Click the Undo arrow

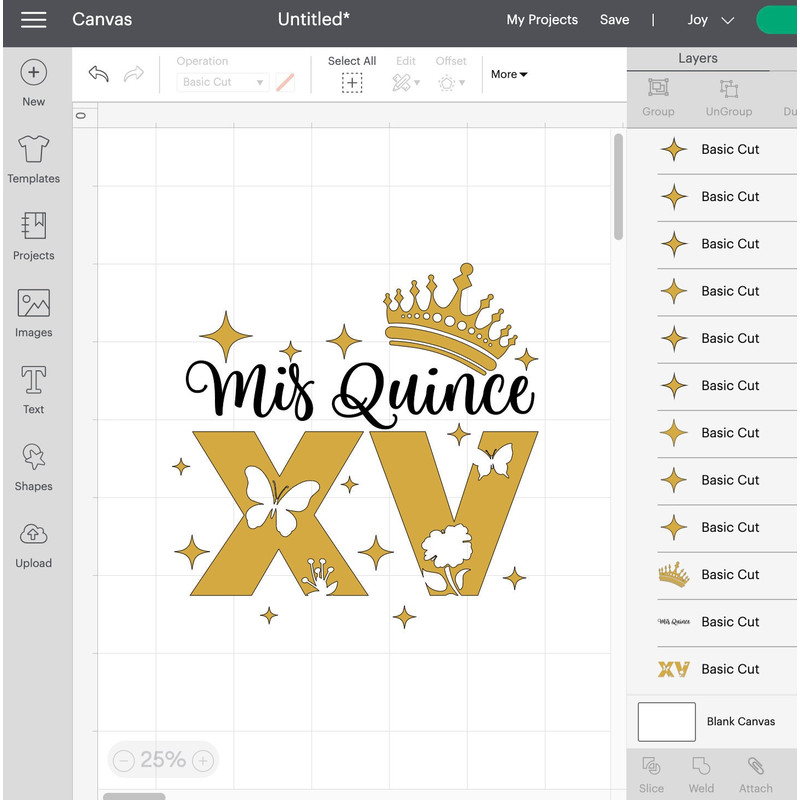click(x=98, y=73)
